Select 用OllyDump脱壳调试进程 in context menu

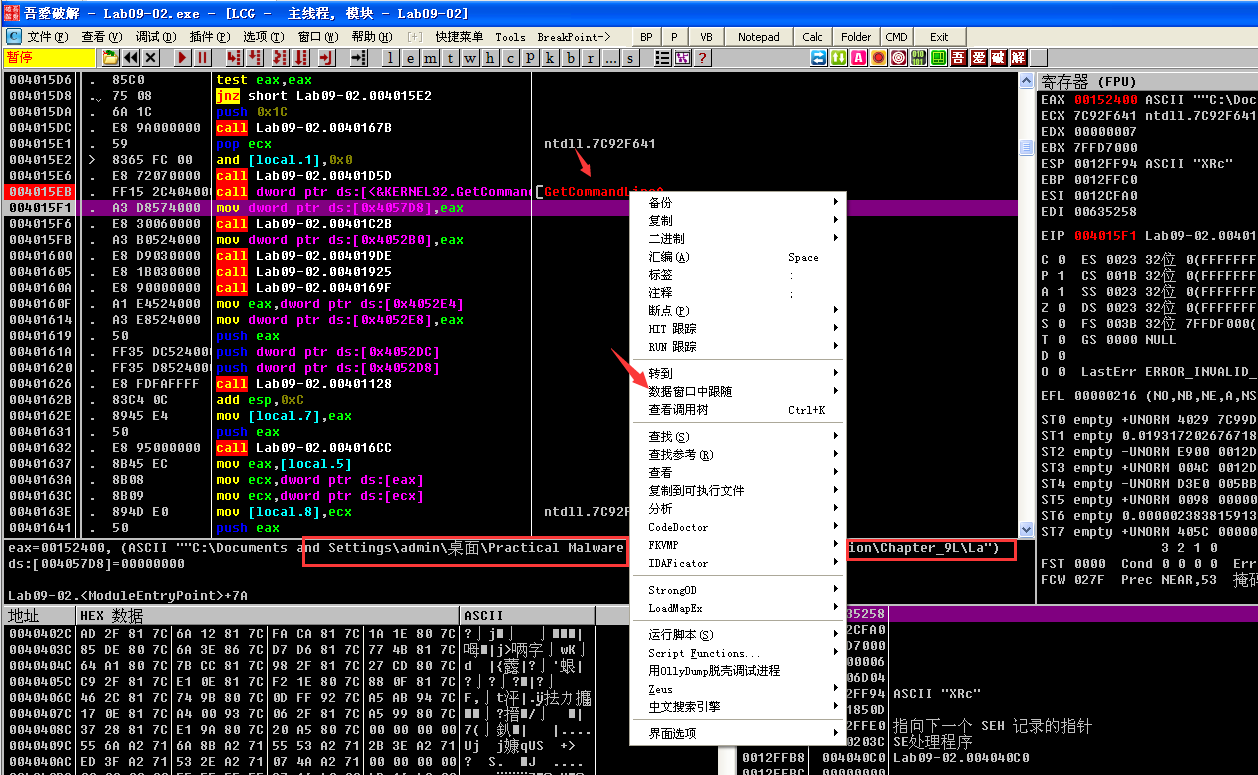coord(737,670)
